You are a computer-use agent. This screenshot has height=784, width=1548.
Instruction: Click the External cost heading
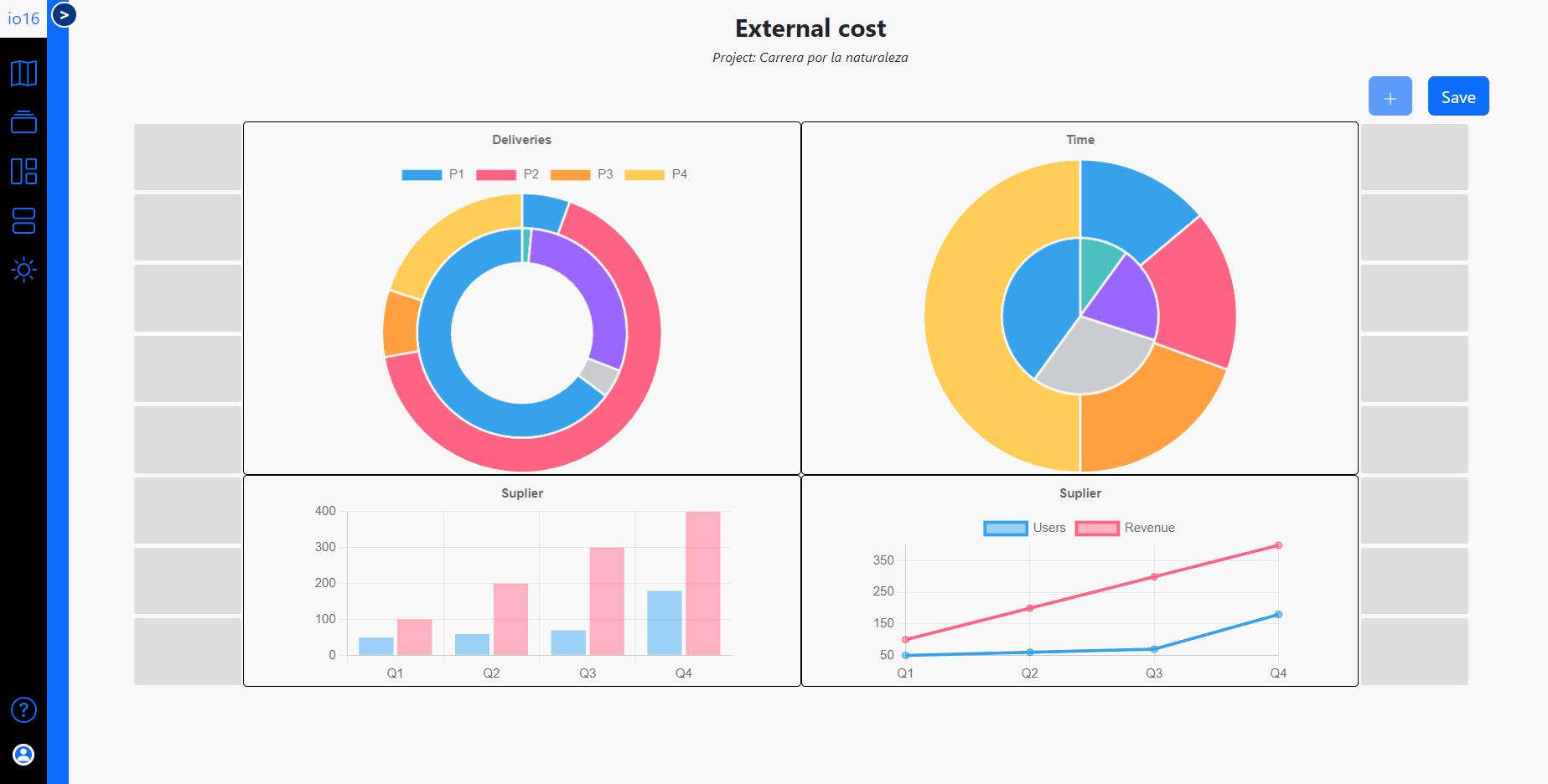(x=810, y=28)
